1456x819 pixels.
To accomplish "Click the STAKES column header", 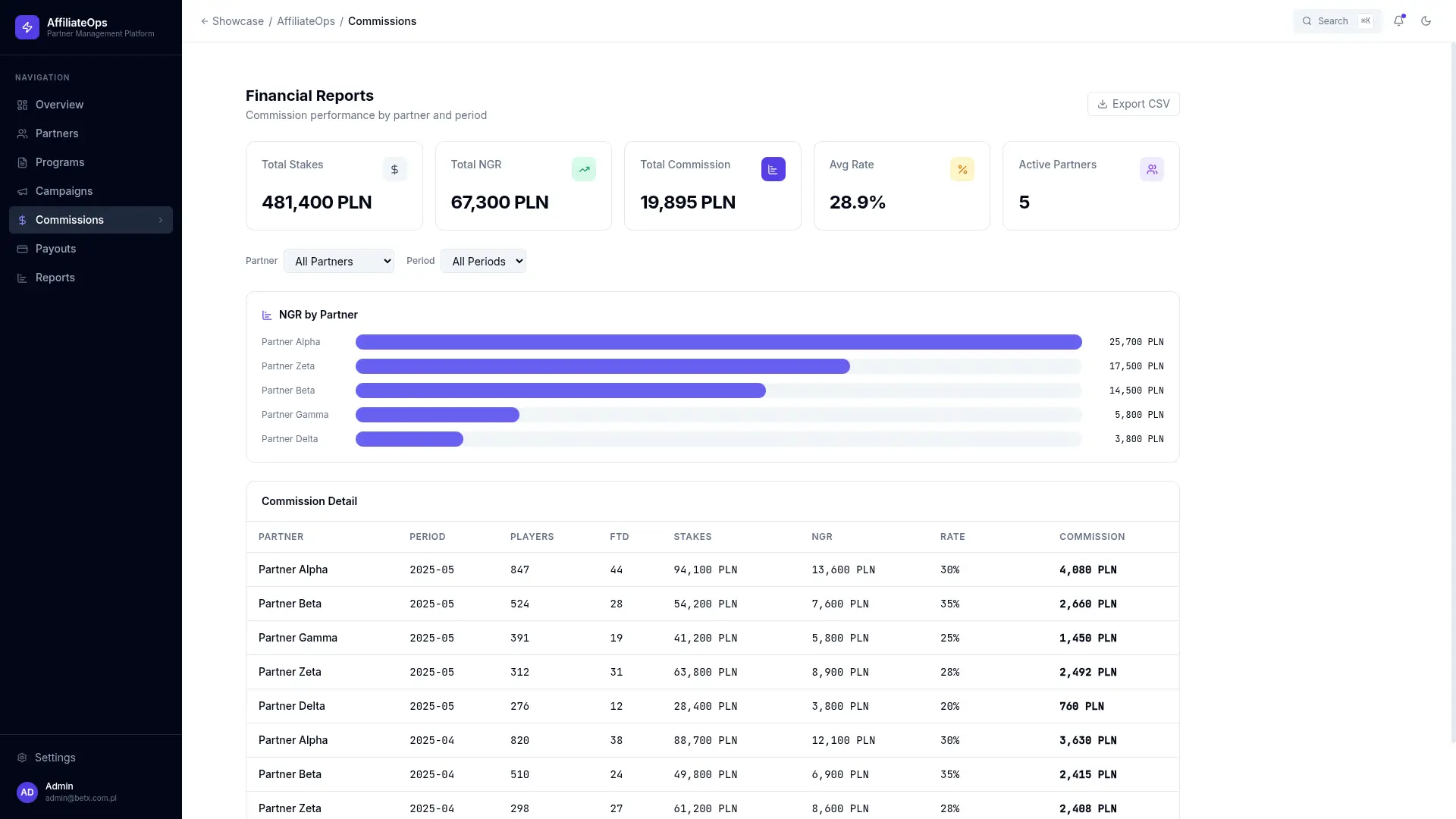I will 692,537.
